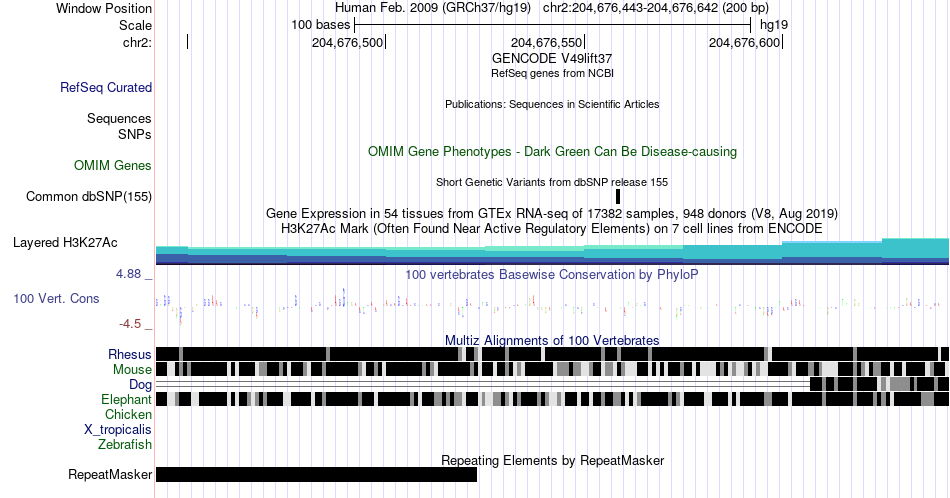Click the black RepeatMasker repeat element bar
950x498 pixels.
[x=316, y=474]
